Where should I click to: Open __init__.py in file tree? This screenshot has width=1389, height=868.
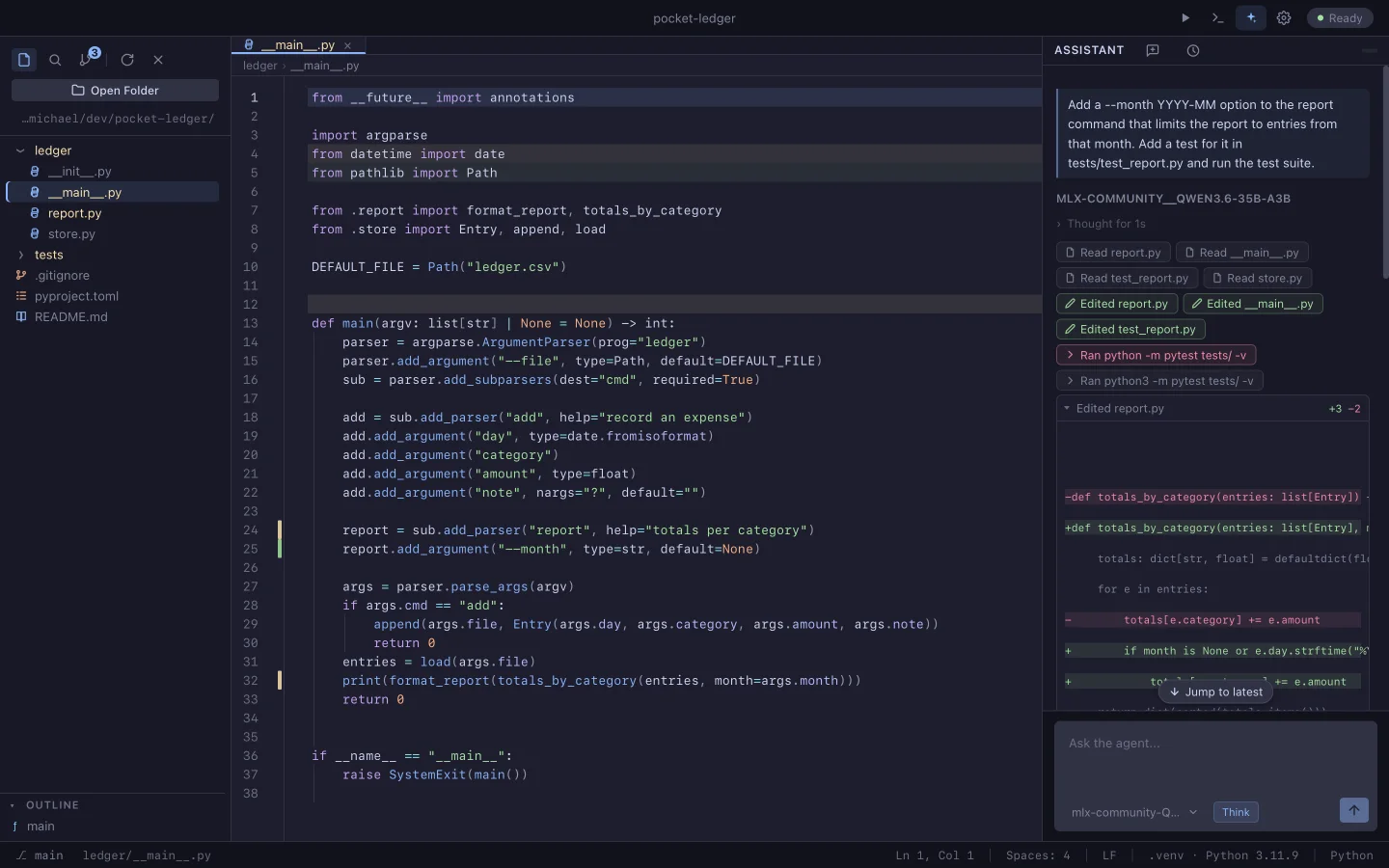[115, 171]
